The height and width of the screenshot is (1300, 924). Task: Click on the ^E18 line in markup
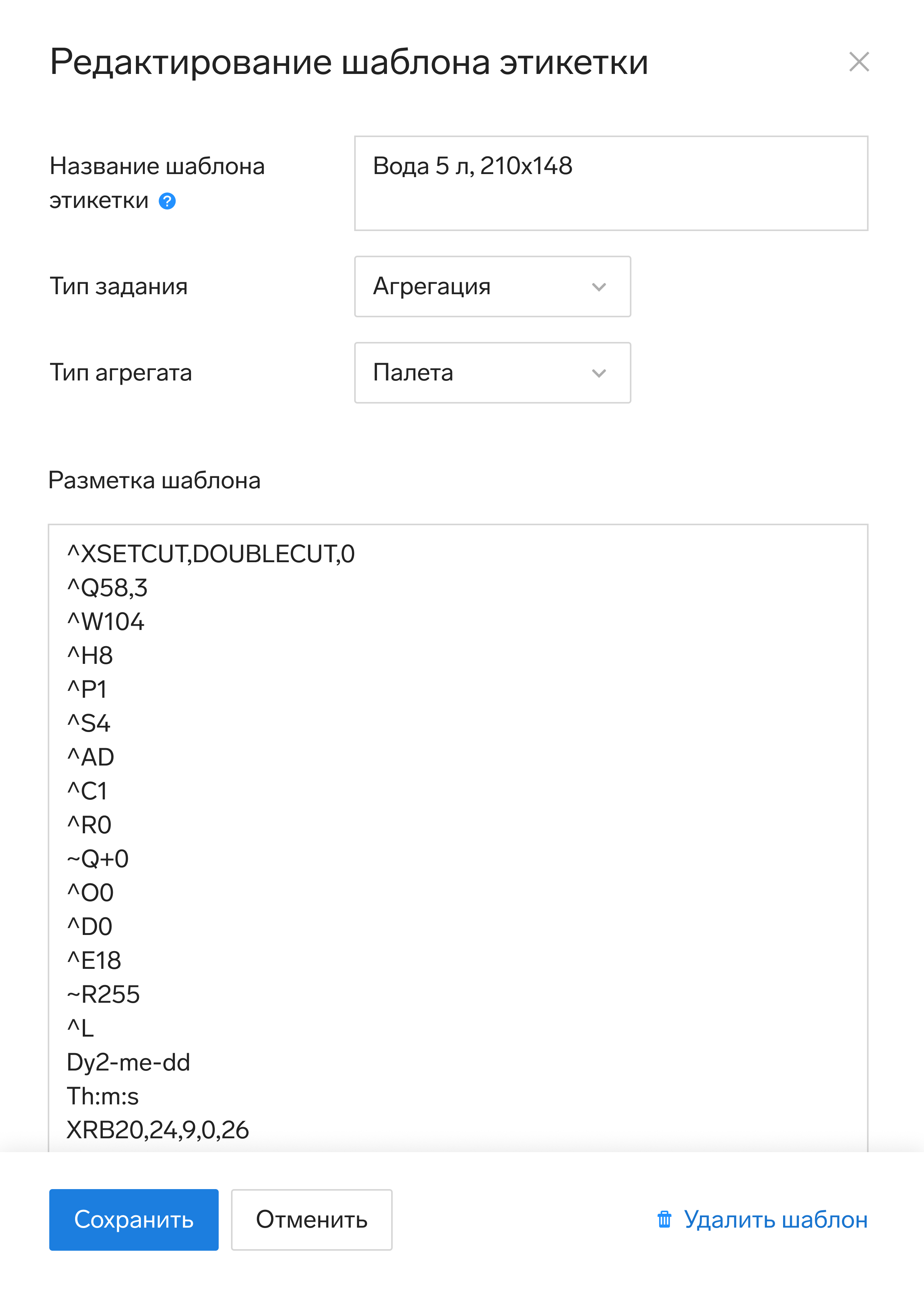(94, 960)
